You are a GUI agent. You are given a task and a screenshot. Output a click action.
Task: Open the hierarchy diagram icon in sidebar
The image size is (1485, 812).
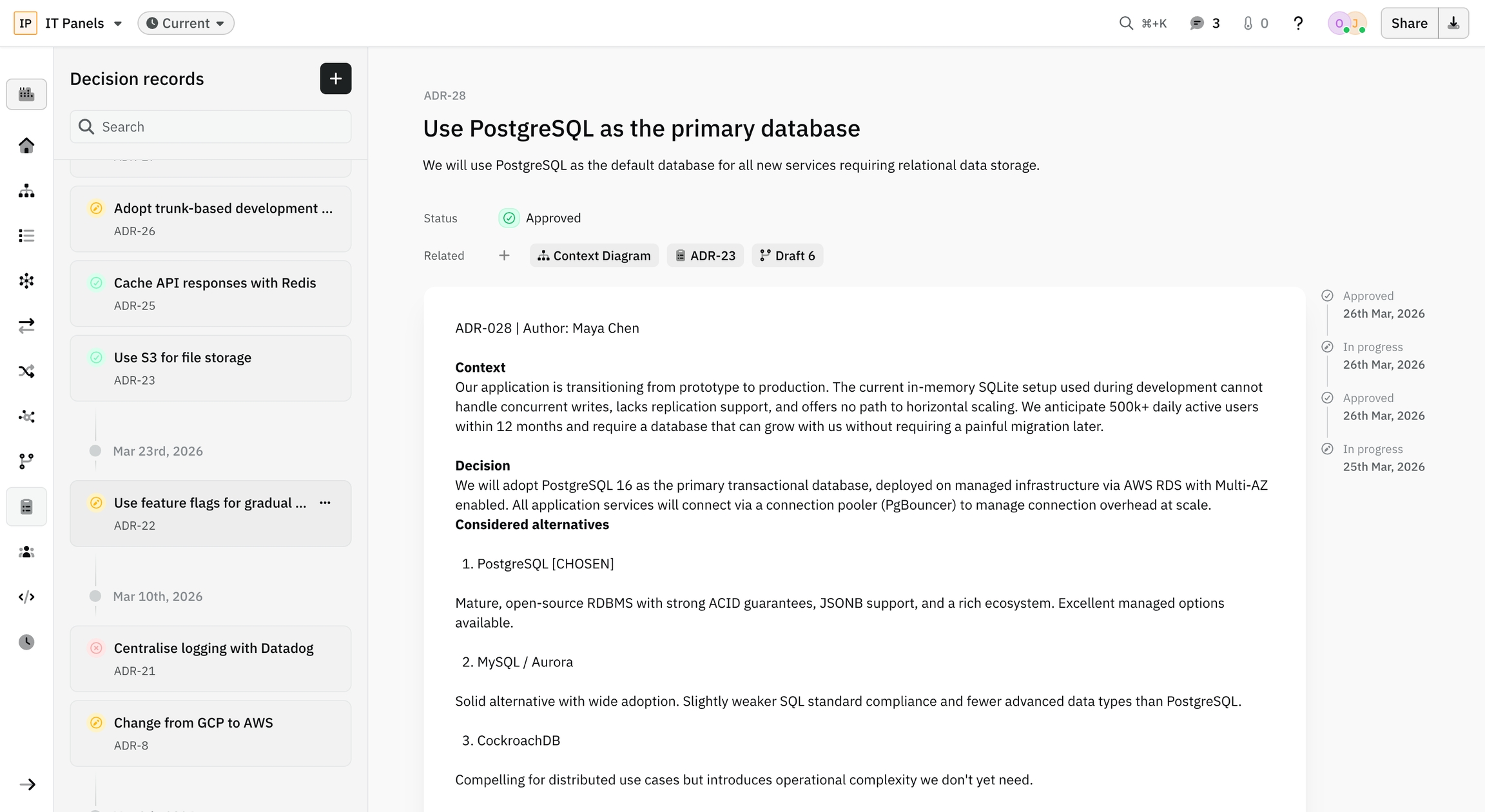click(x=26, y=191)
